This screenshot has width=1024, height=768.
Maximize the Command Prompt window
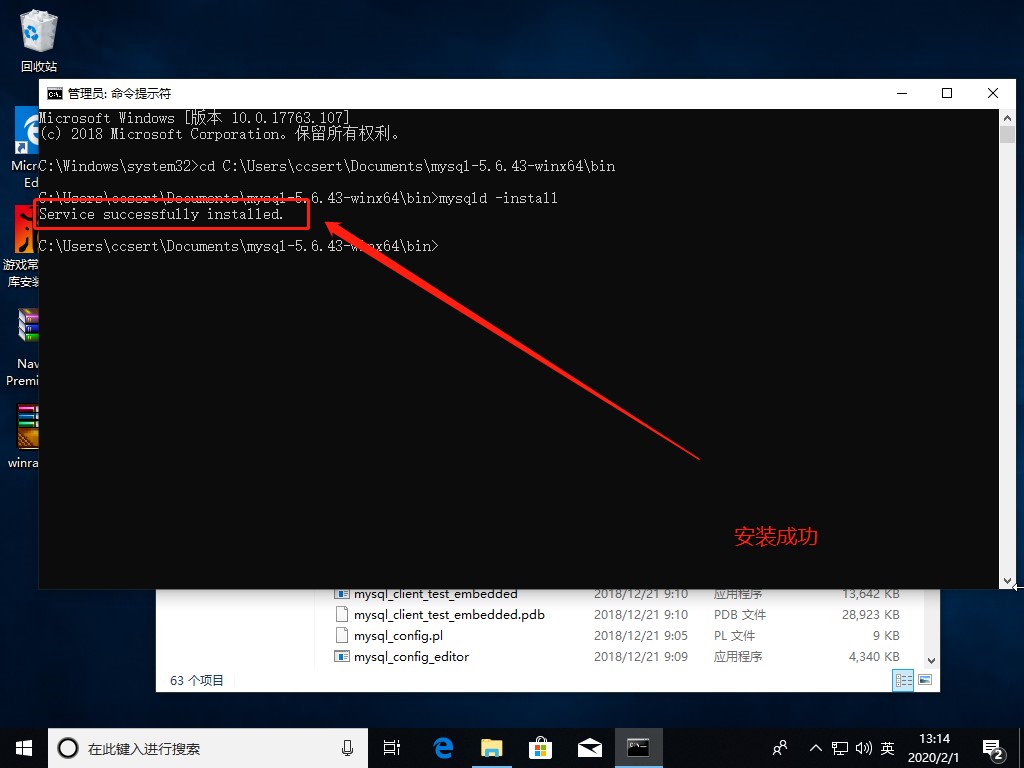[x=947, y=93]
